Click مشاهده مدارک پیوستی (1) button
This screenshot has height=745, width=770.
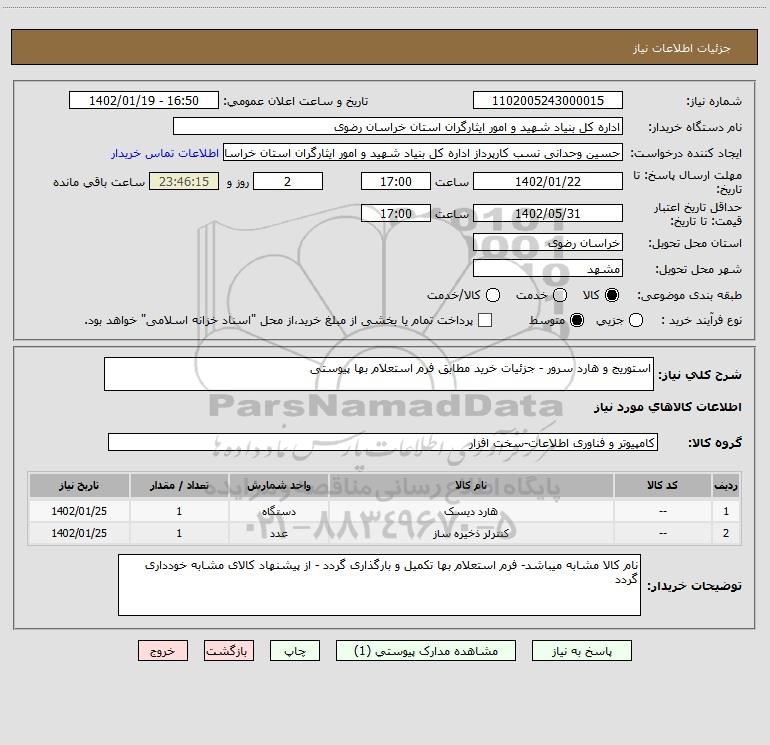click(426, 651)
